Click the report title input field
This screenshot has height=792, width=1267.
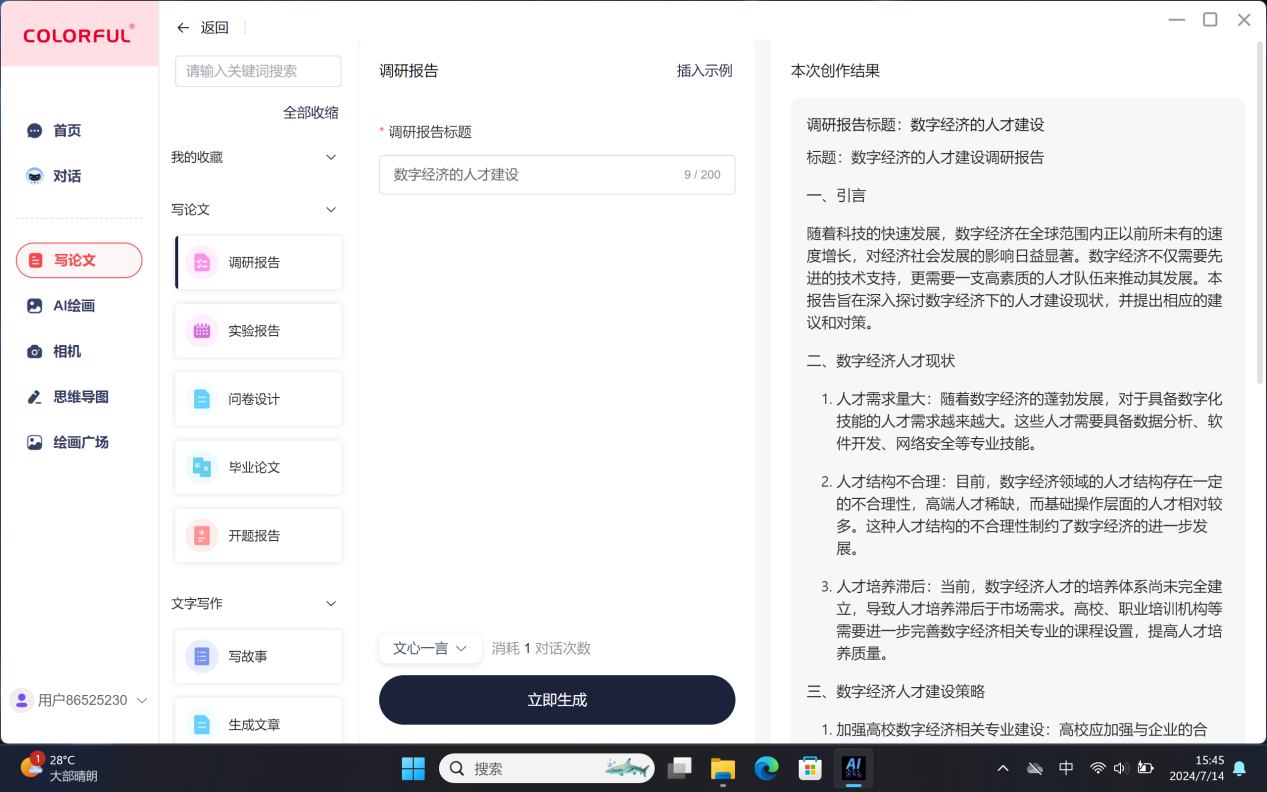pyautogui.click(x=556, y=174)
